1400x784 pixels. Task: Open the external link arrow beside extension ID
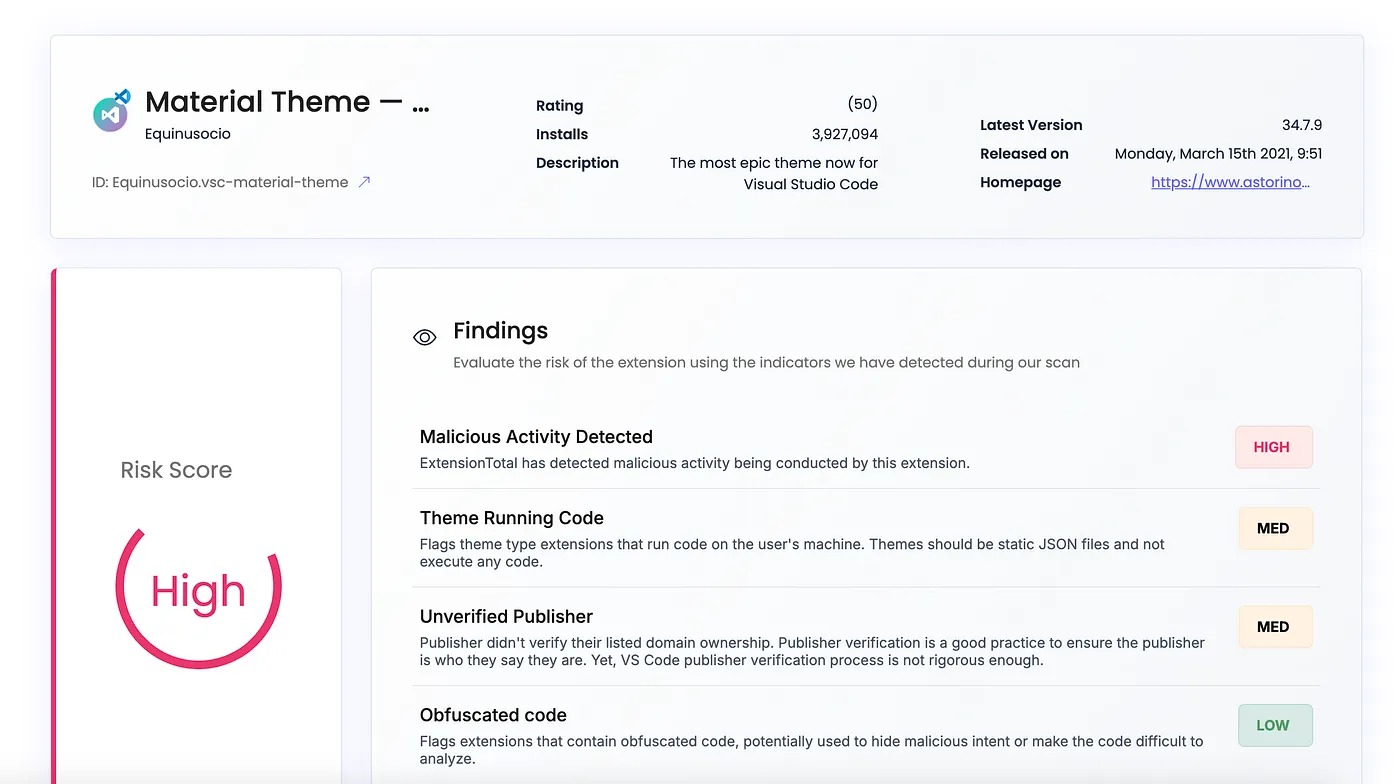[365, 182]
